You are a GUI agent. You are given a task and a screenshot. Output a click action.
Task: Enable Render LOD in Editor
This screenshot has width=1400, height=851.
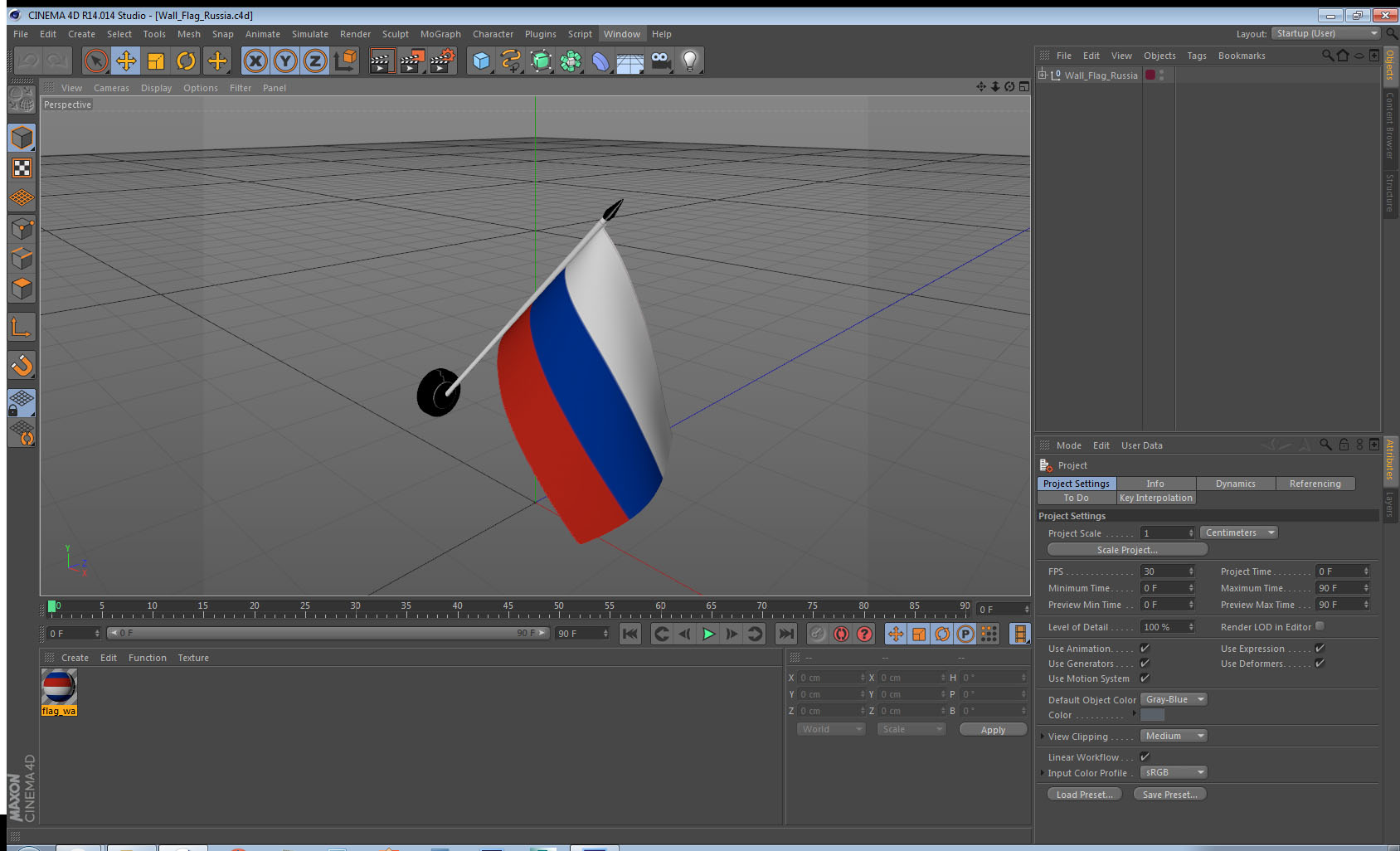1320,626
